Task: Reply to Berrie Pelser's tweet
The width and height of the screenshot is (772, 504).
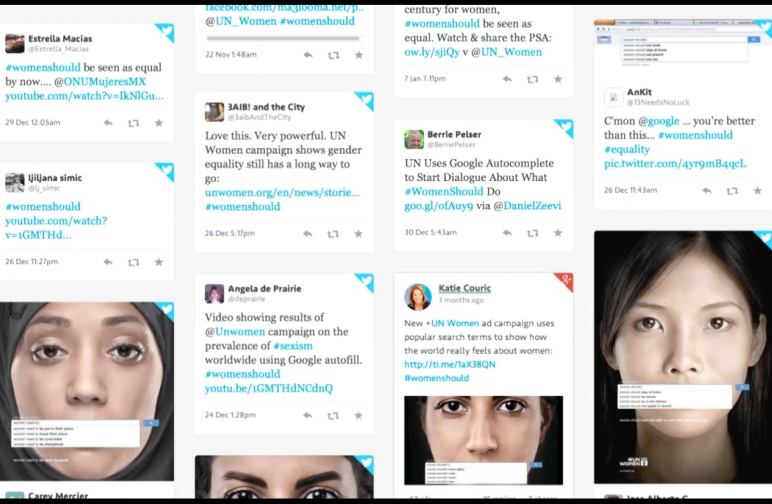Action: pyautogui.click(x=508, y=232)
